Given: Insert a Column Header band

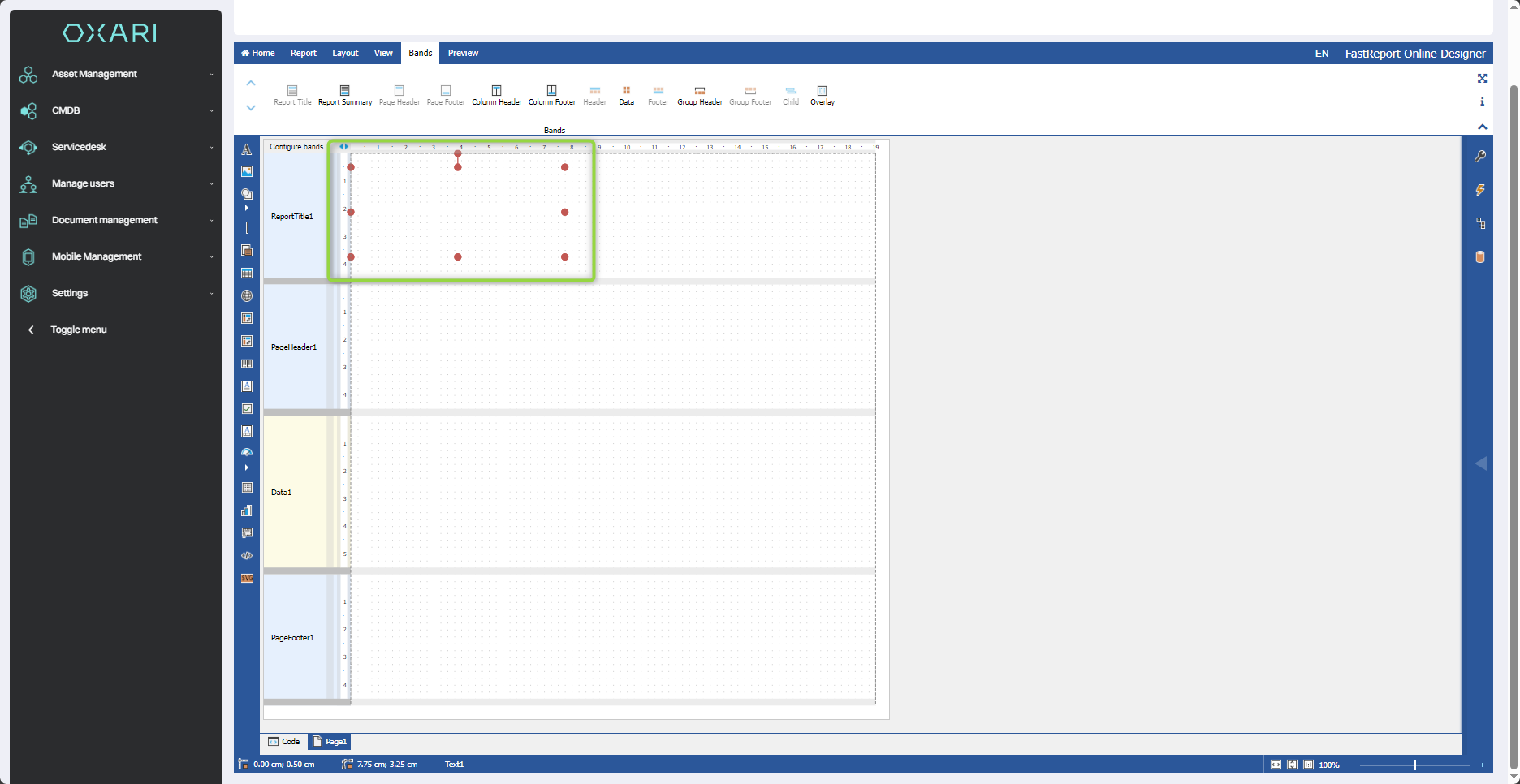Looking at the screenshot, I should [497, 95].
